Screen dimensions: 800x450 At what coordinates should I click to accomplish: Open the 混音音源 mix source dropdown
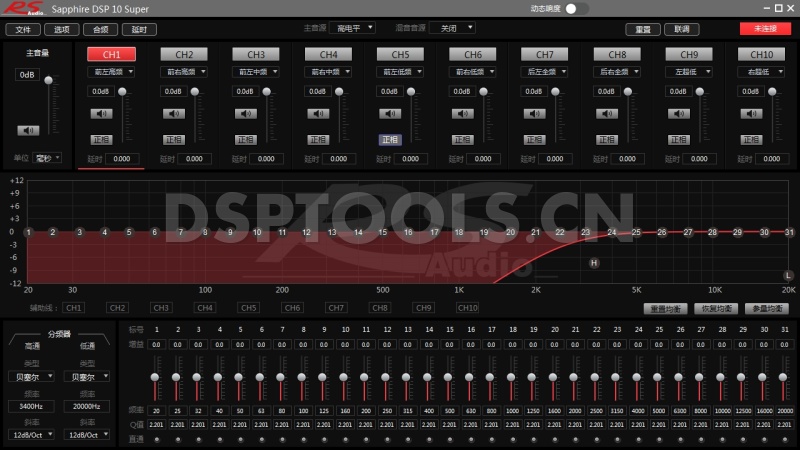point(453,28)
